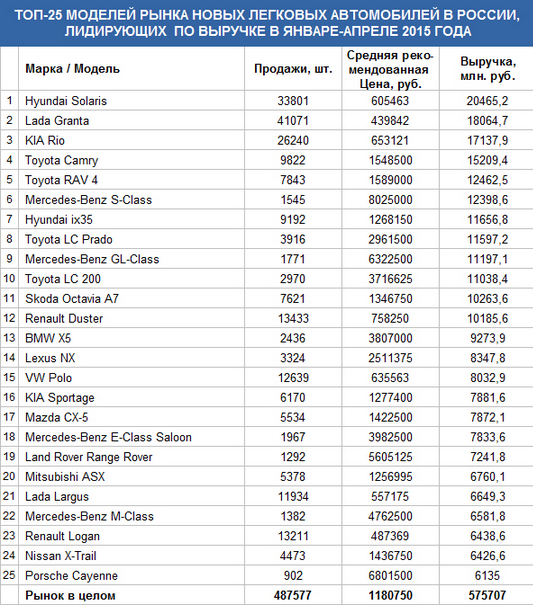Select the Lada Granta model name
533x605 pixels.
coord(57,121)
